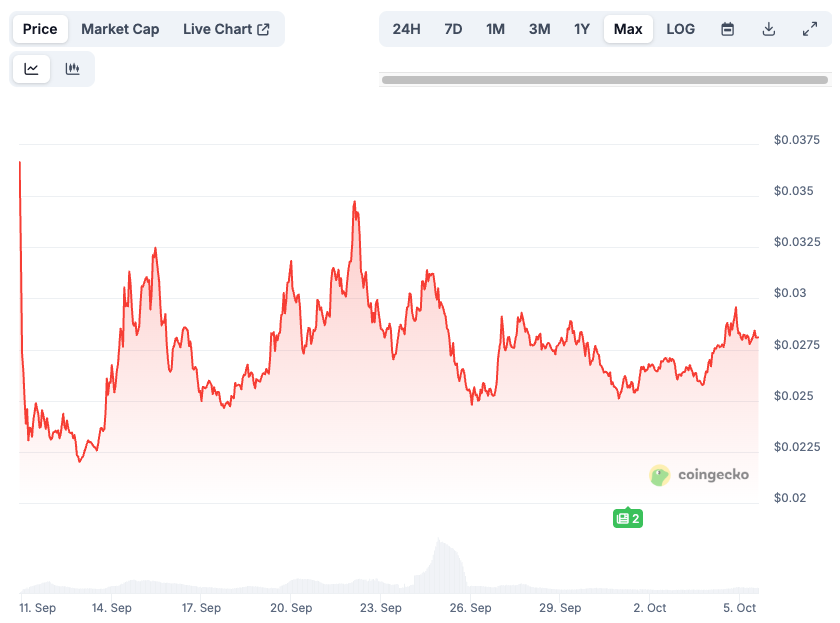840x623 pixels.
Task: Select the Max time range
Action: coord(628,29)
